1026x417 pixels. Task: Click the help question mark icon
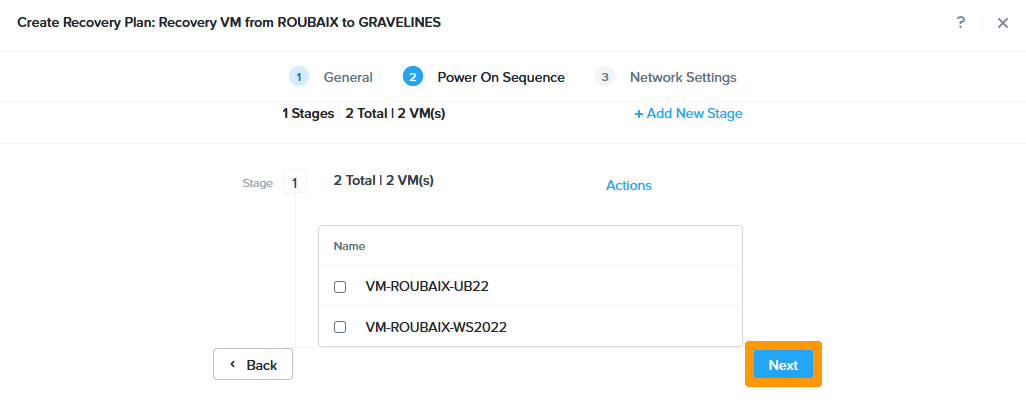pos(961,23)
